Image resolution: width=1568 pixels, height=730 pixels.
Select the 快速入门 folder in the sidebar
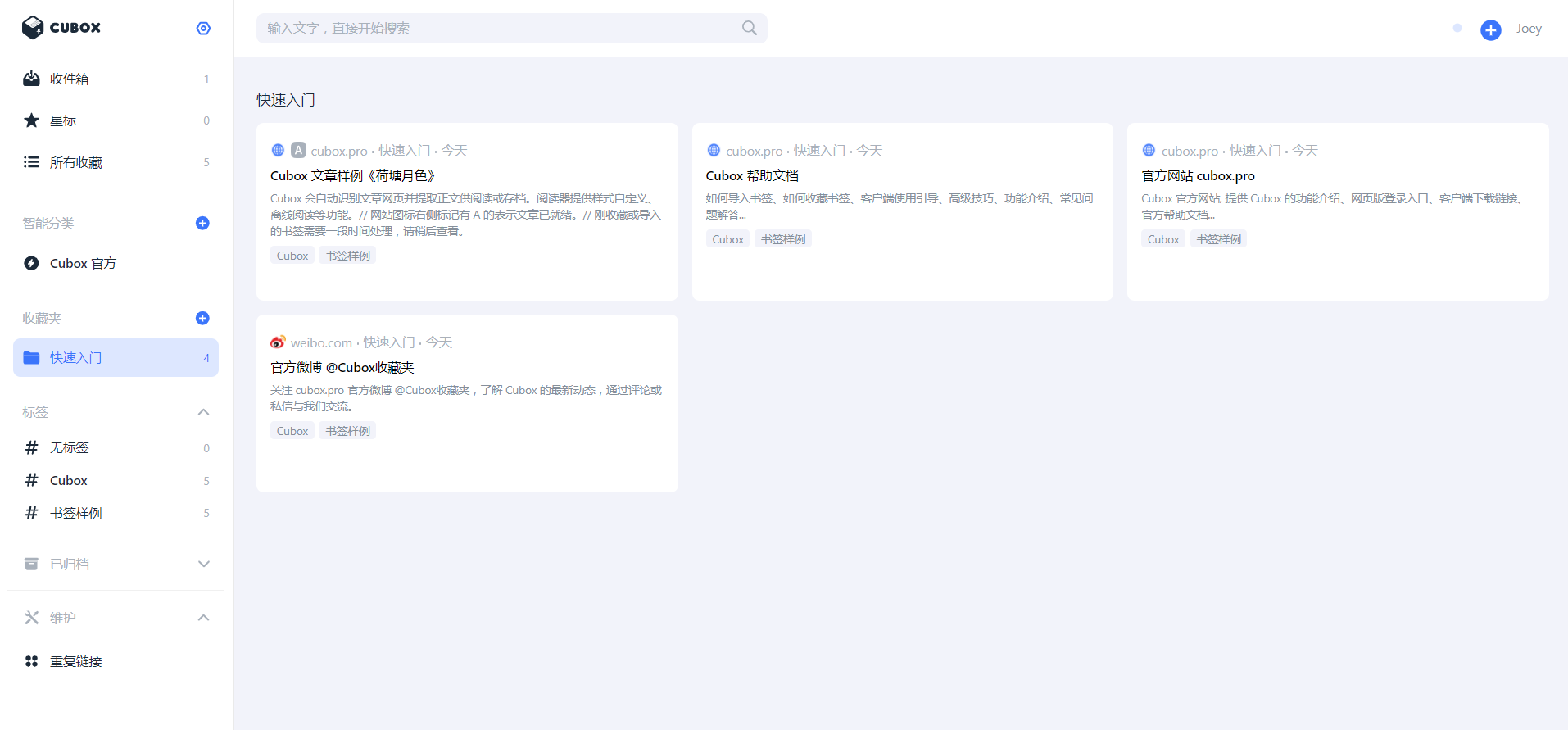(116, 357)
